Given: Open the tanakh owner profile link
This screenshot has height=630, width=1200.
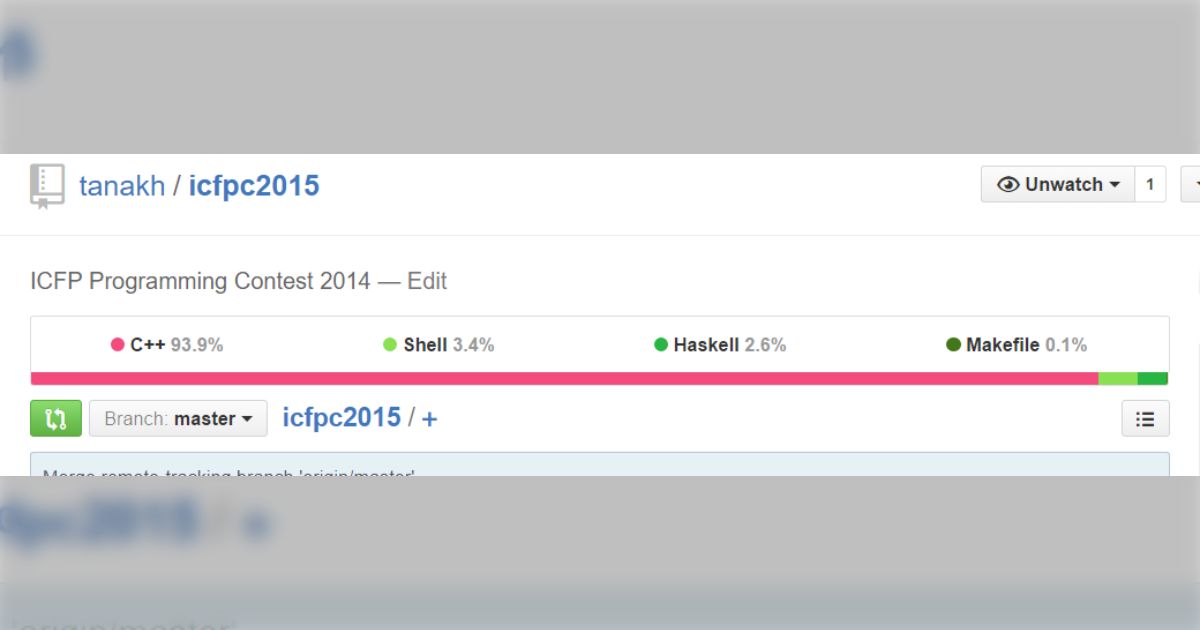Looking at the screenshot, I should click(x=122, y=186).
